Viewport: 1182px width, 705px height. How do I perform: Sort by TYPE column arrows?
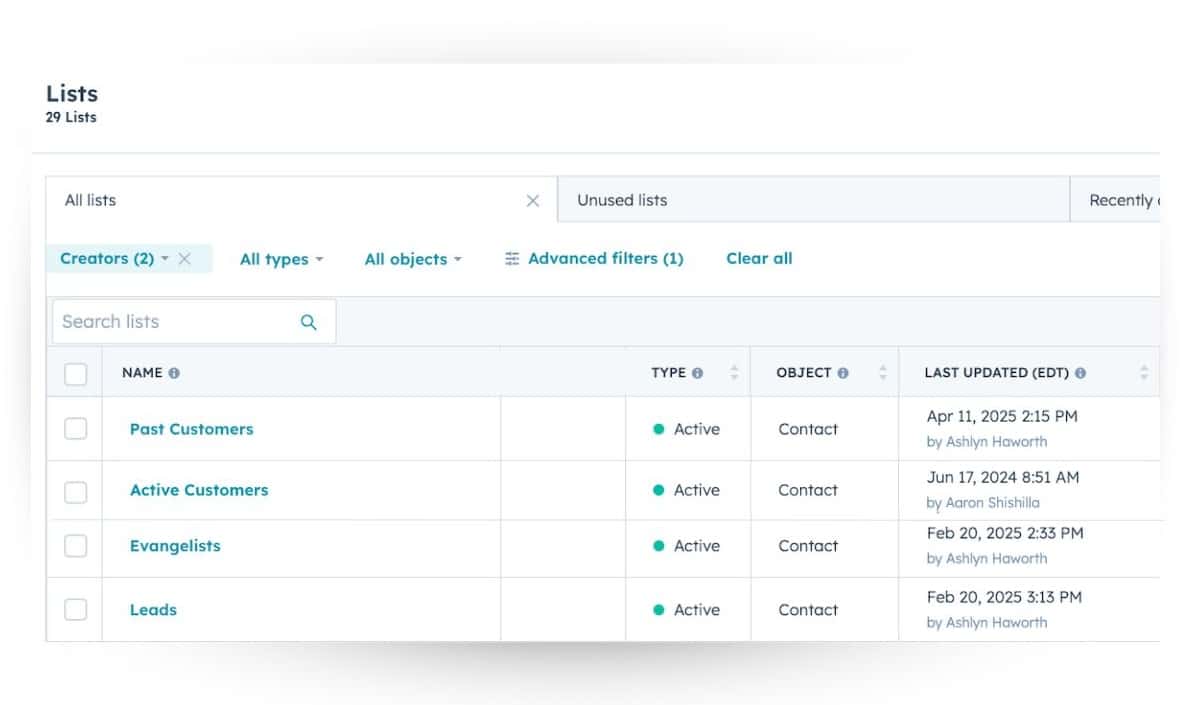(x=734, y=372)
